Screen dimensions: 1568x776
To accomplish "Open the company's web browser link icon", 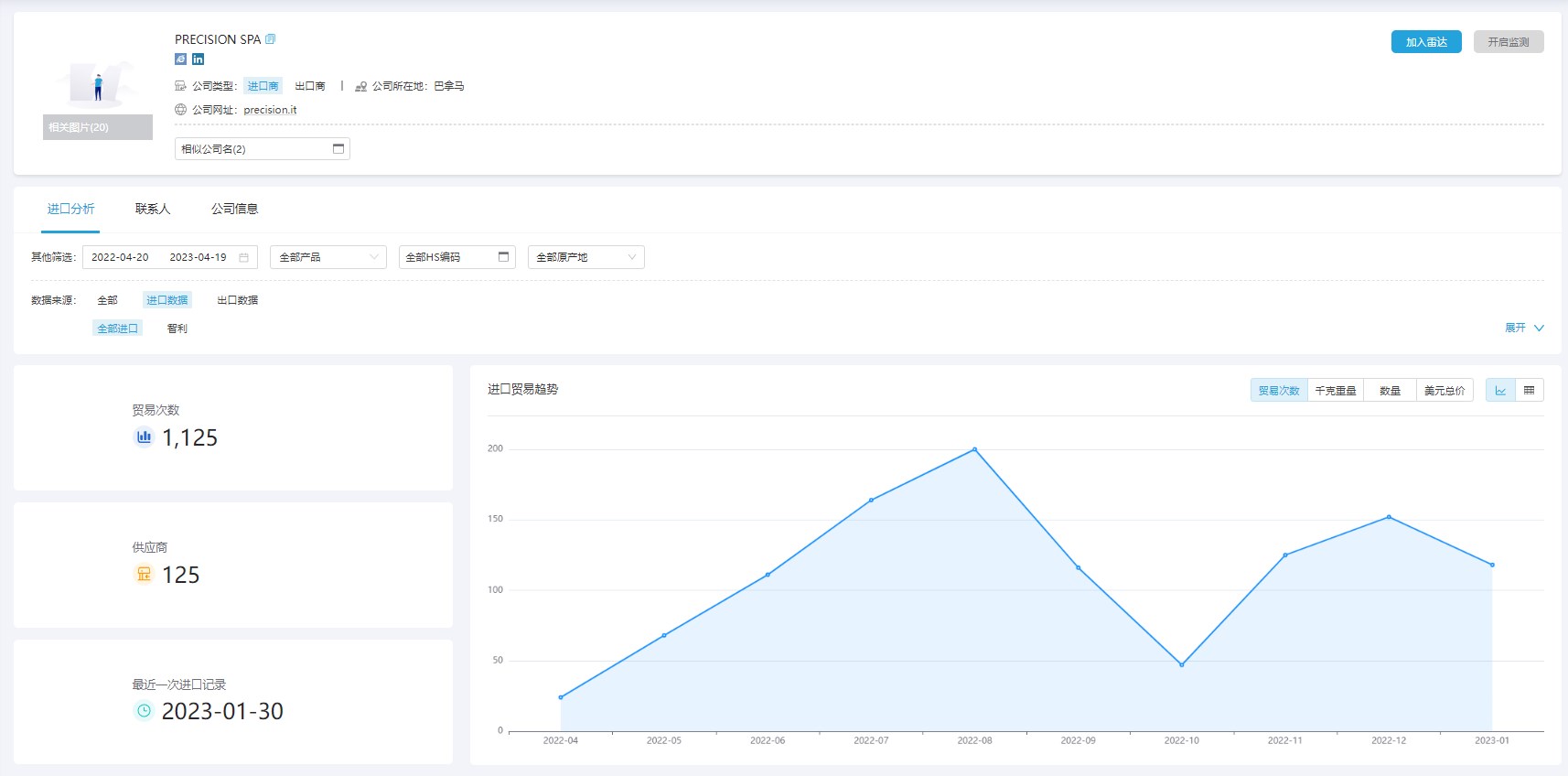I will click(180, 59).
